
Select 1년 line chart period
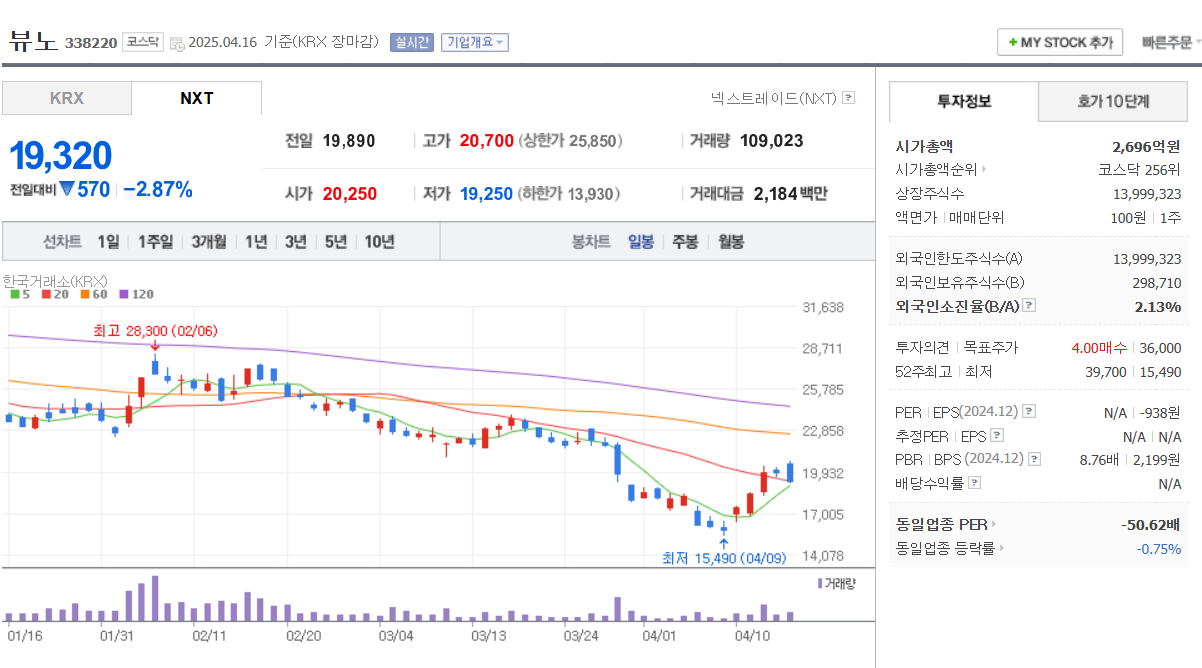click(256, 241)
